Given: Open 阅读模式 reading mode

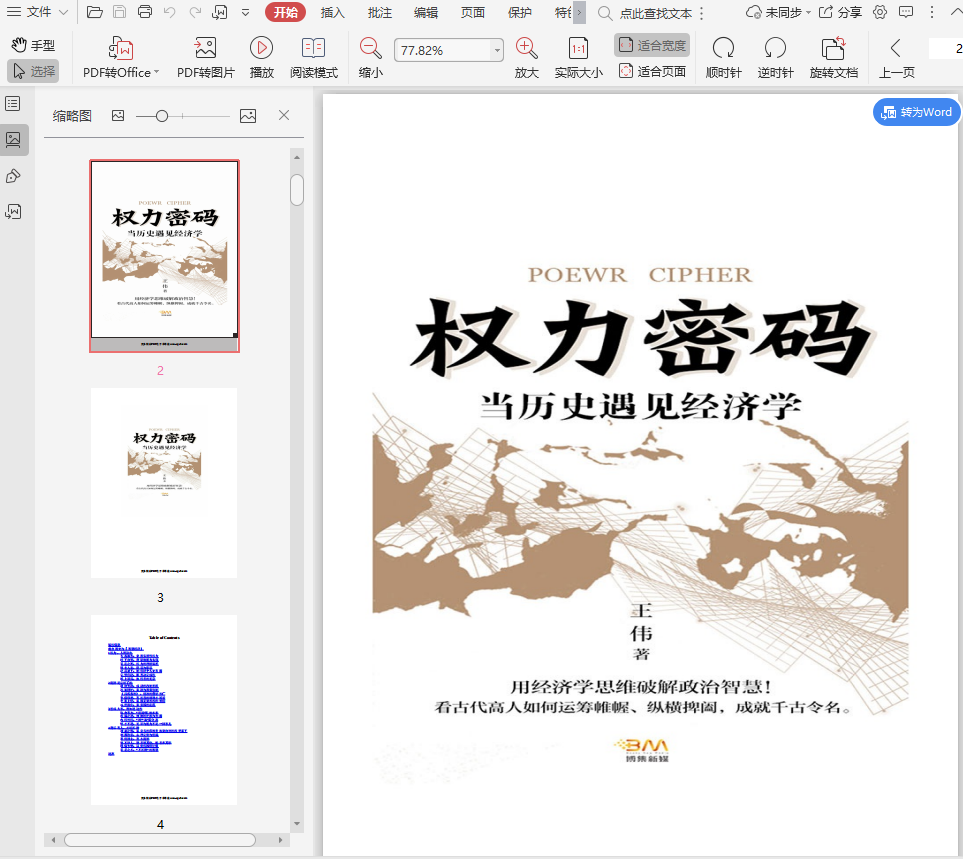Looking at the screenshot, I should coord(313,48).
